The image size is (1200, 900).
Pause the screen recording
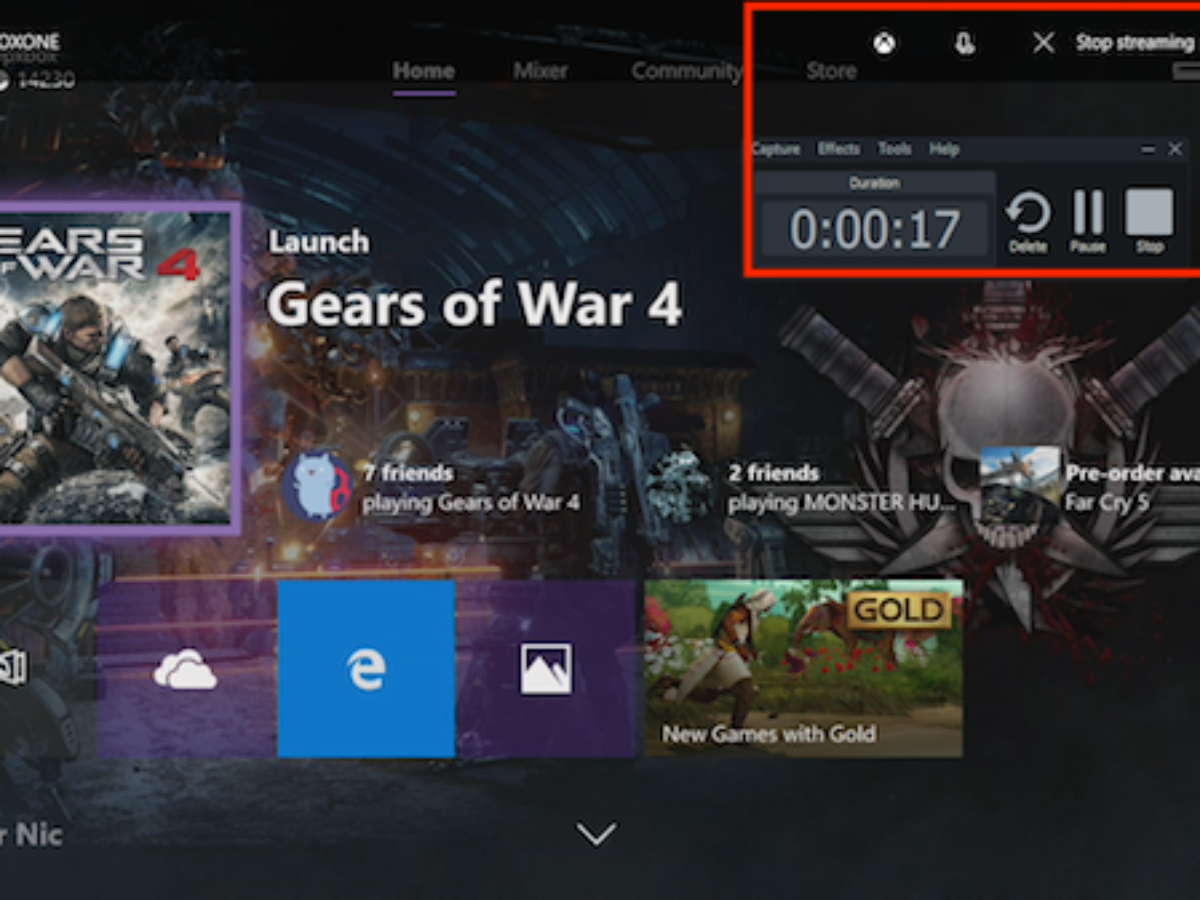[x=1088, y=222]
